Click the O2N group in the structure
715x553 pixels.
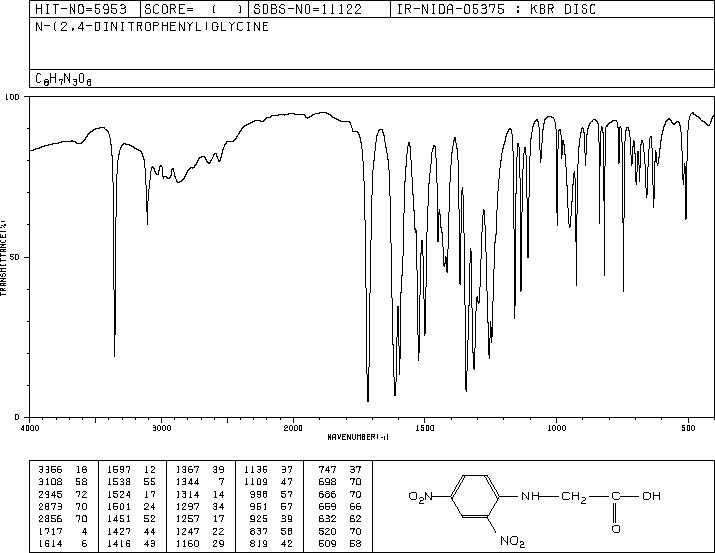tap(420, 496)
